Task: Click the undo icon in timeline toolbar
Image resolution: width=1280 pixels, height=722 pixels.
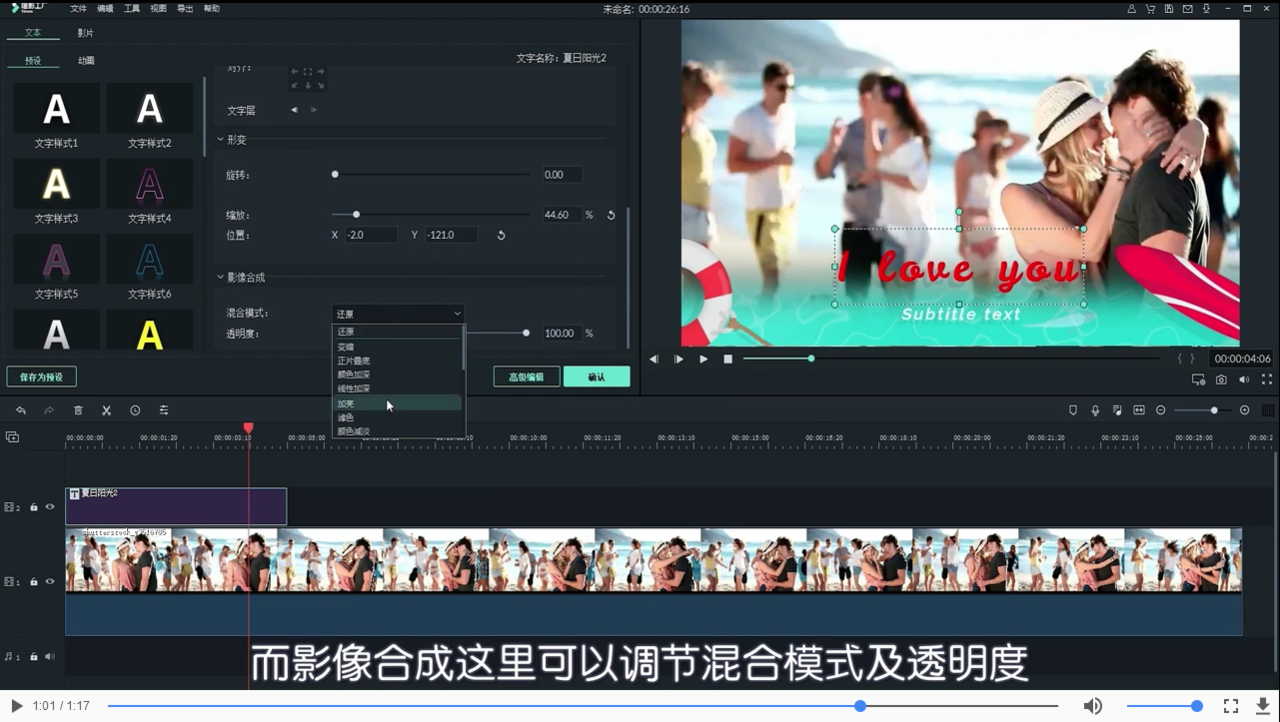Action: pyautogui.click(x=21, y=410)
